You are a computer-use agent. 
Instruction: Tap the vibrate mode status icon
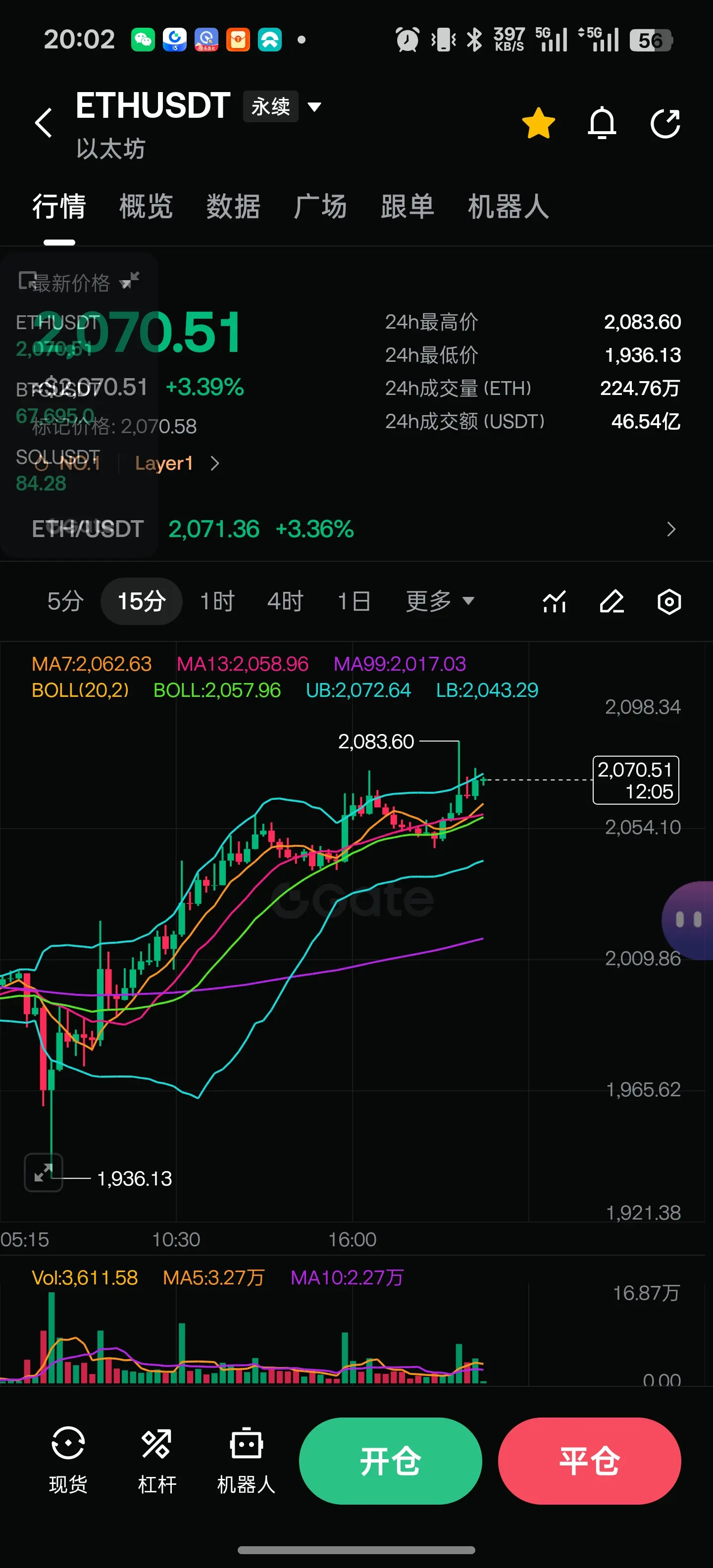[x=444, y=40]
